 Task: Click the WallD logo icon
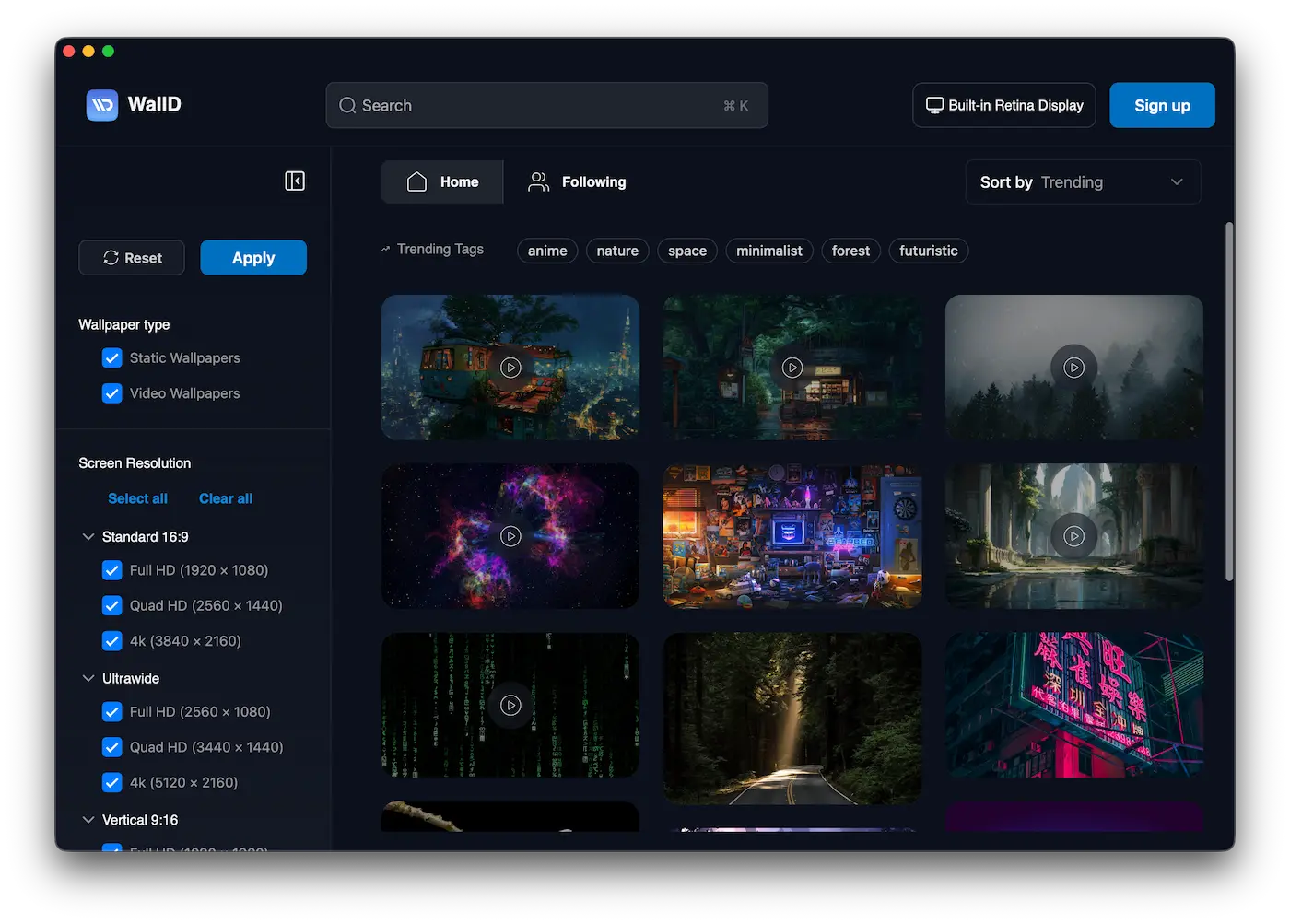tap(102, 105)
